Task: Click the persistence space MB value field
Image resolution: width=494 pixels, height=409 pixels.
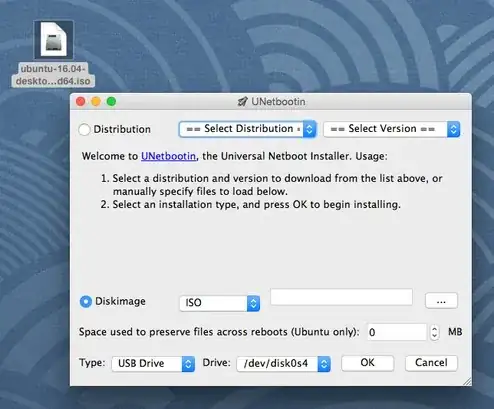Action: tap(397, 332)
